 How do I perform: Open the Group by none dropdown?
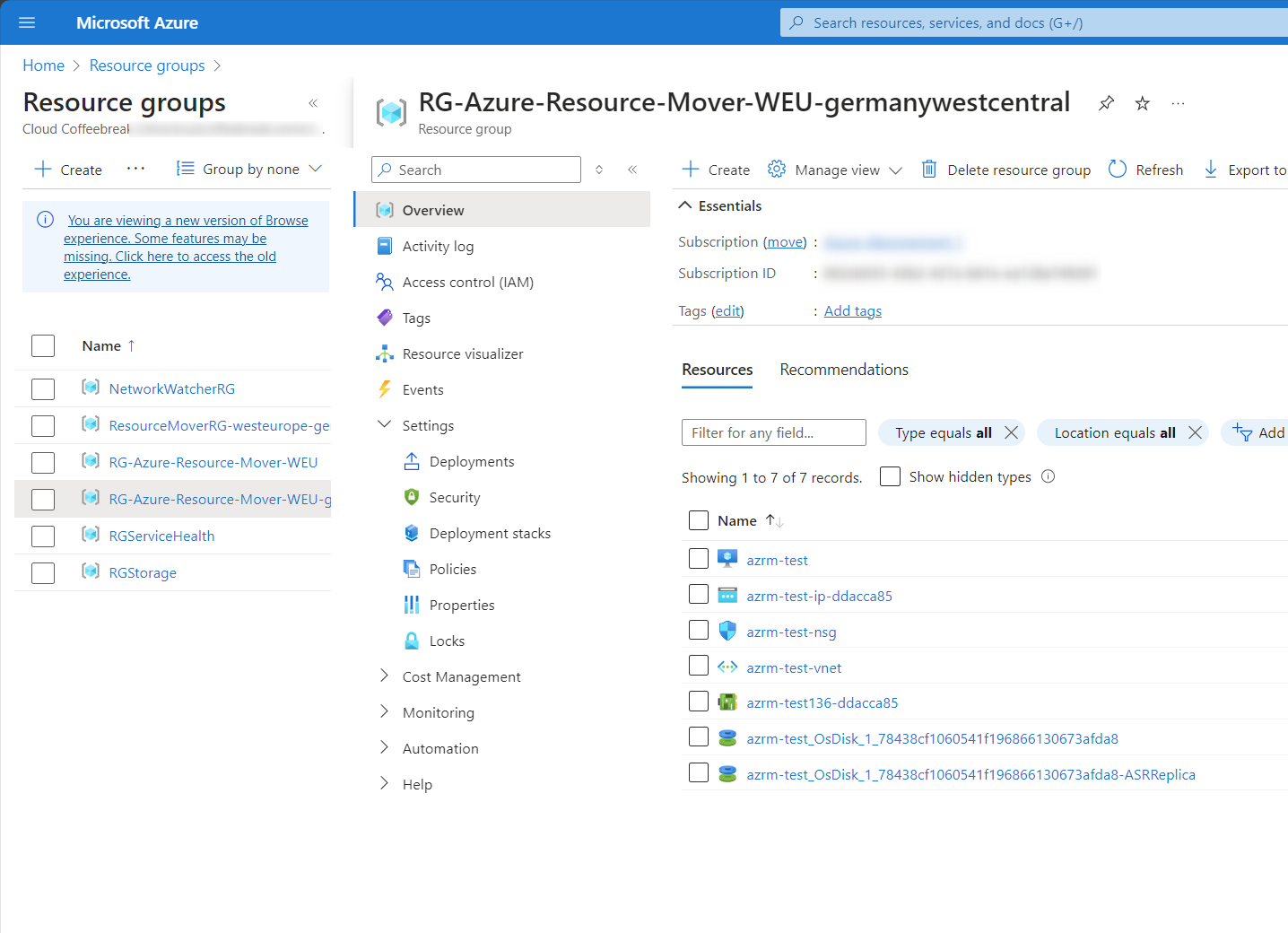(x=249, y=169)
